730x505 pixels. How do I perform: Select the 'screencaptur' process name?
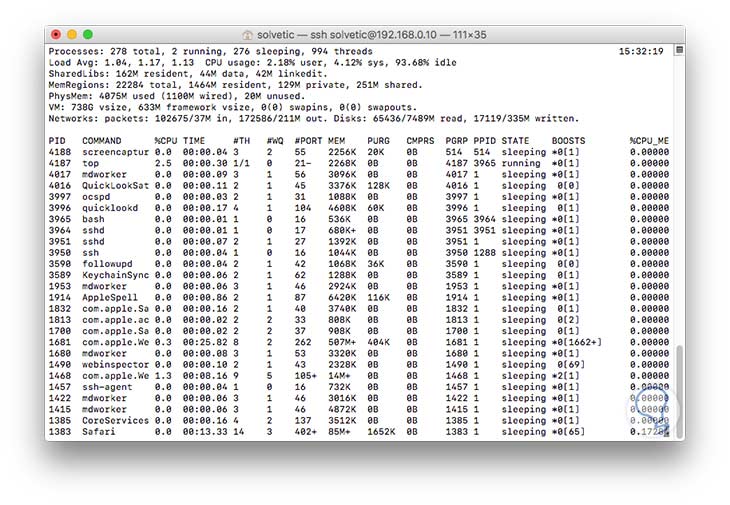115,152
